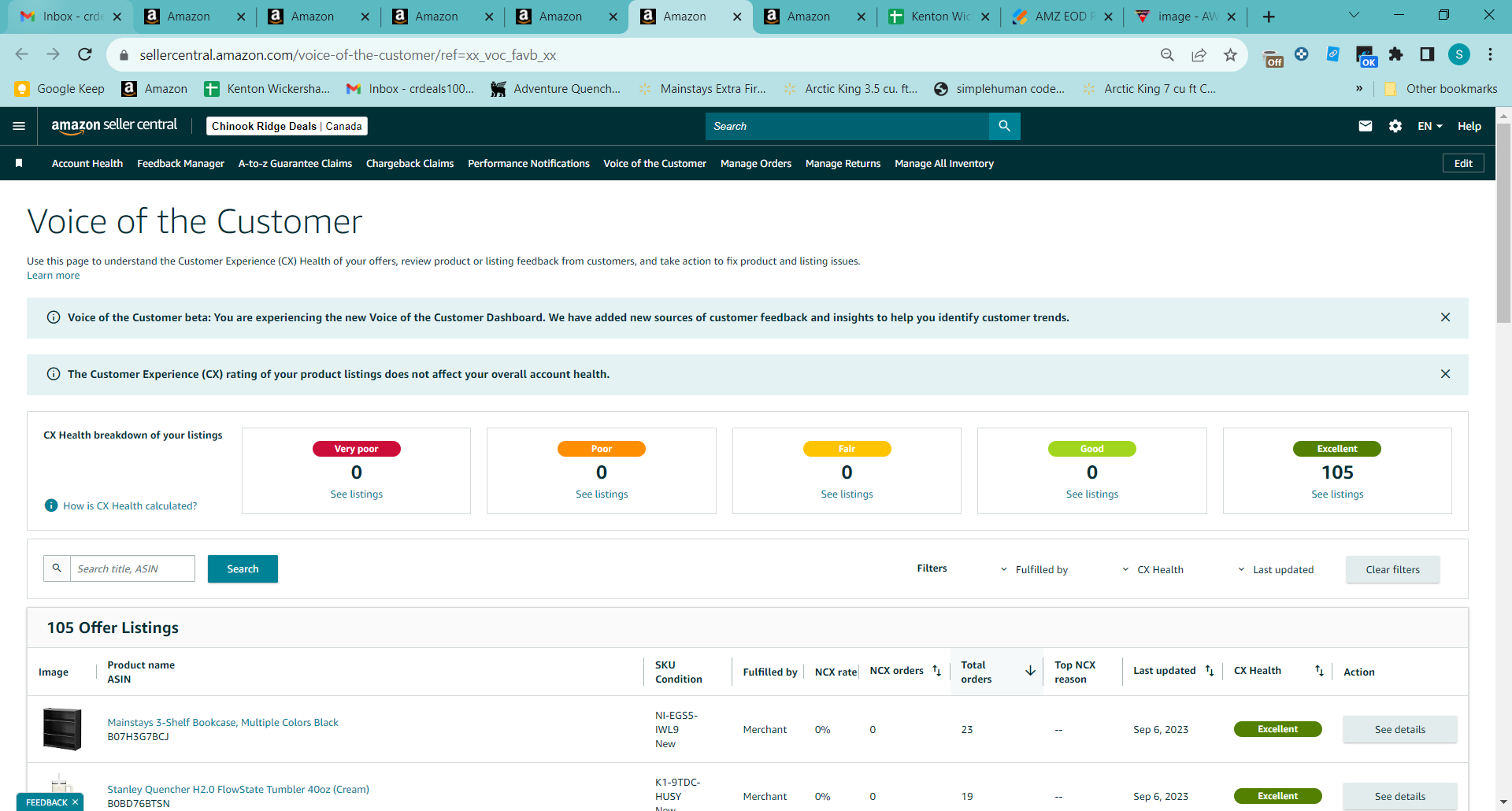The image size is (1512, 811).
Task: Expand the CX Health filter dropdown
Action: pos(1153,569)
